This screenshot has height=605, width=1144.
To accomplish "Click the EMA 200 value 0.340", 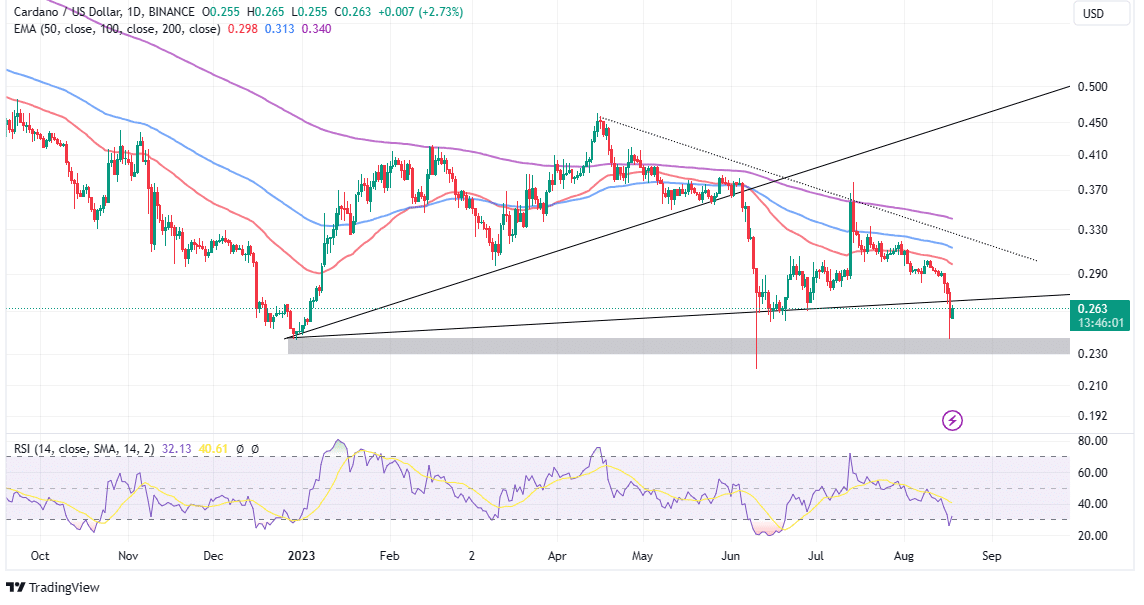I will point(316,29).
